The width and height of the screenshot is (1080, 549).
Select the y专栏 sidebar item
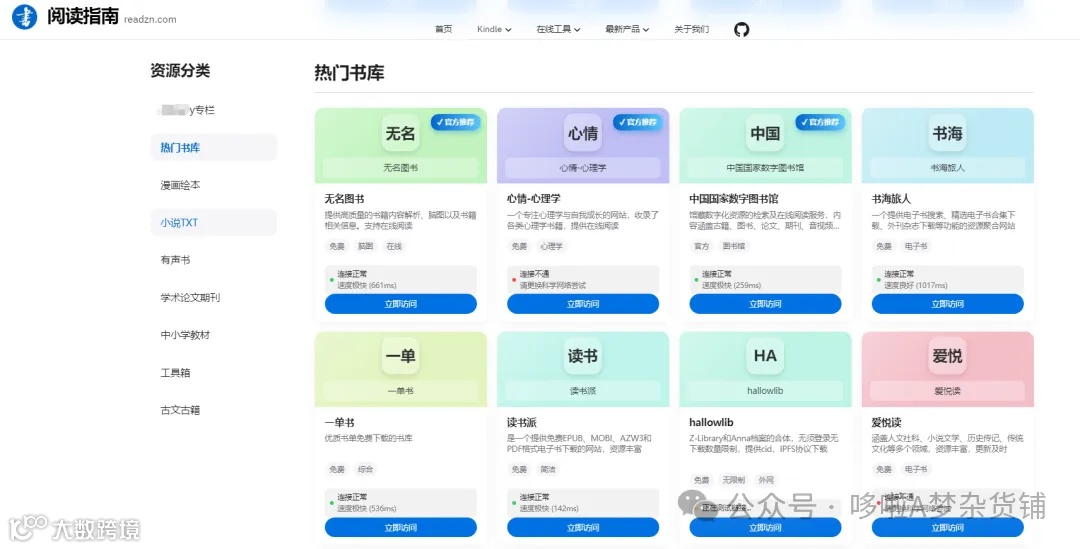click(x=214, y=110)
